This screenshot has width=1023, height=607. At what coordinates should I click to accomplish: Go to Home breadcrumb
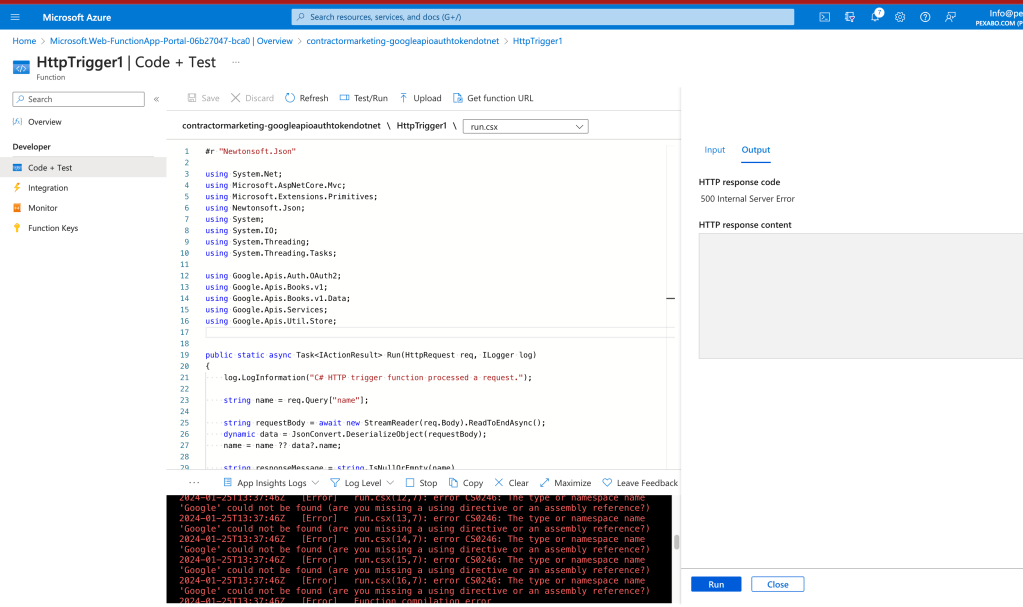24,41
